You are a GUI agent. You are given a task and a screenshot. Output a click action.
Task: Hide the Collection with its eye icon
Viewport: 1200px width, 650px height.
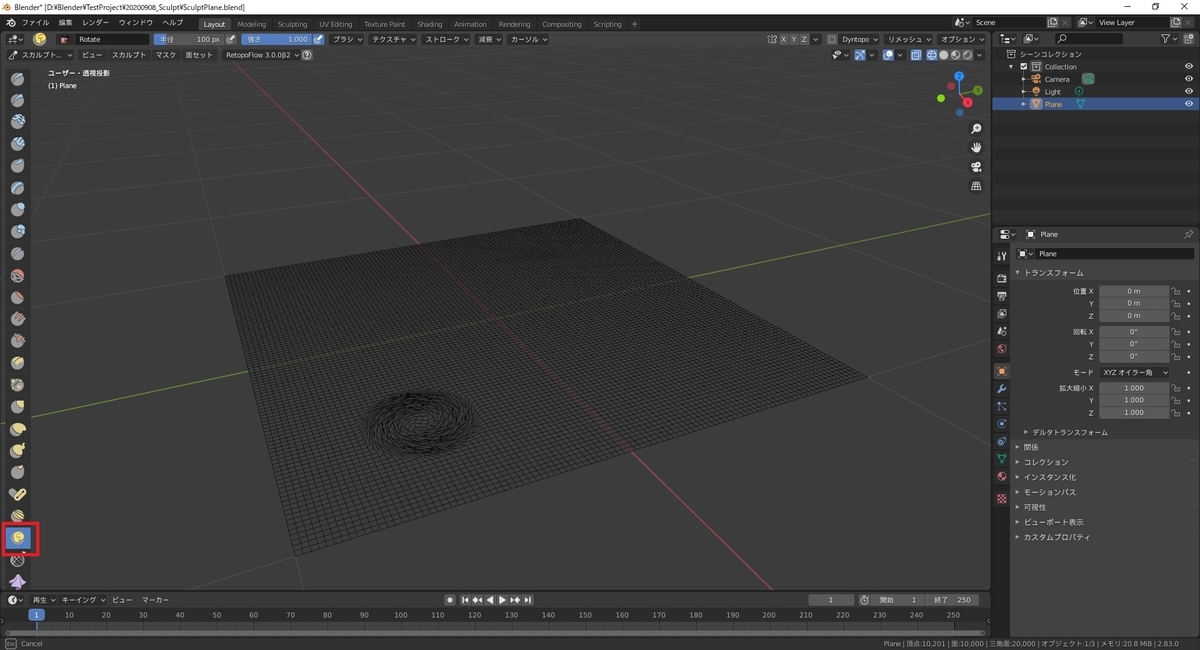[1189, 66]
